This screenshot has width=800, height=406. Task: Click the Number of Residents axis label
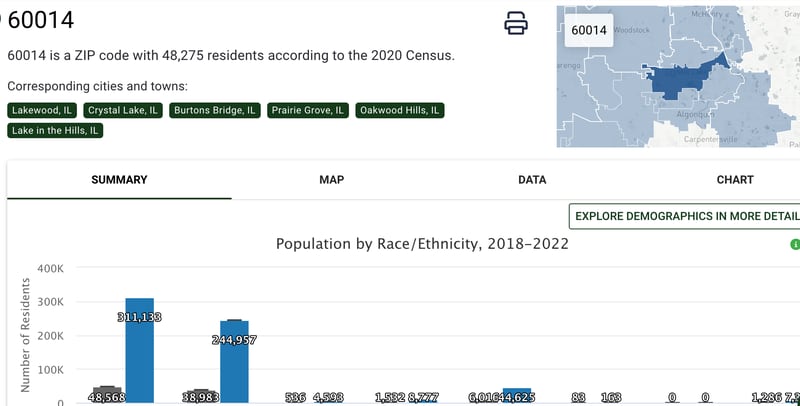tap(25, 335)
